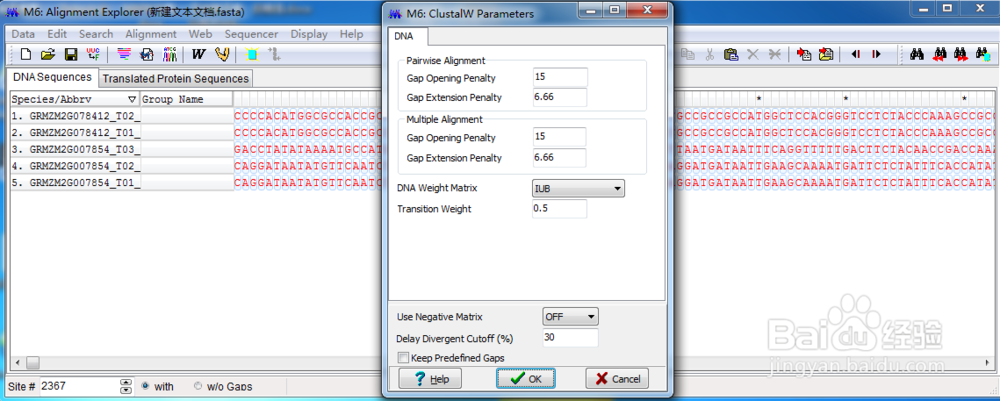Select the 'with' gaps radio button
This screenshot has height=401, width=1000.
(x=145, y=386)
